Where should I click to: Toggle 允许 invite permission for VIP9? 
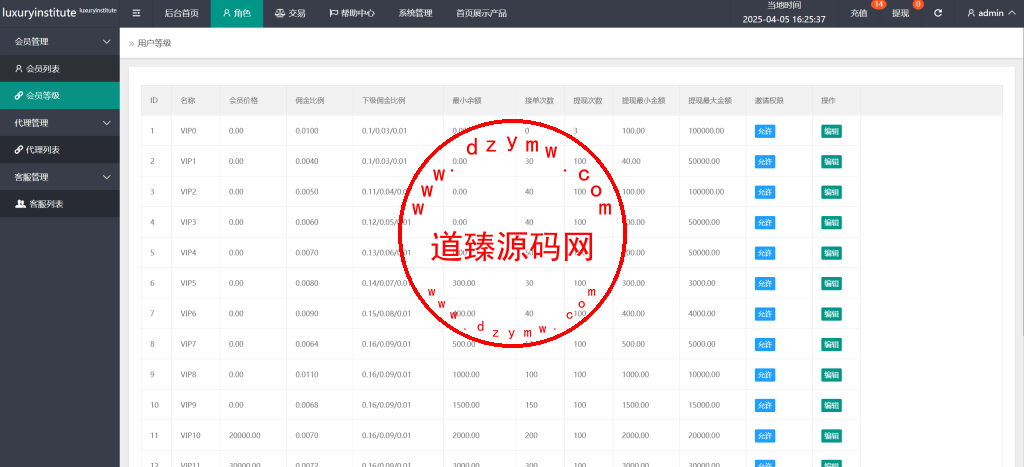(765, 406)
